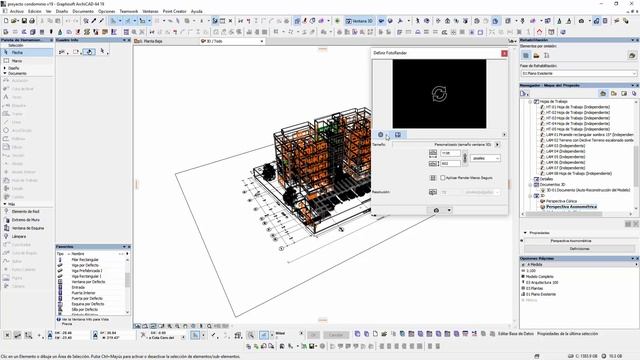Screen dimensions: 640x360
Task: Click the height value field in FotoRender
Action: coord(450,163)
